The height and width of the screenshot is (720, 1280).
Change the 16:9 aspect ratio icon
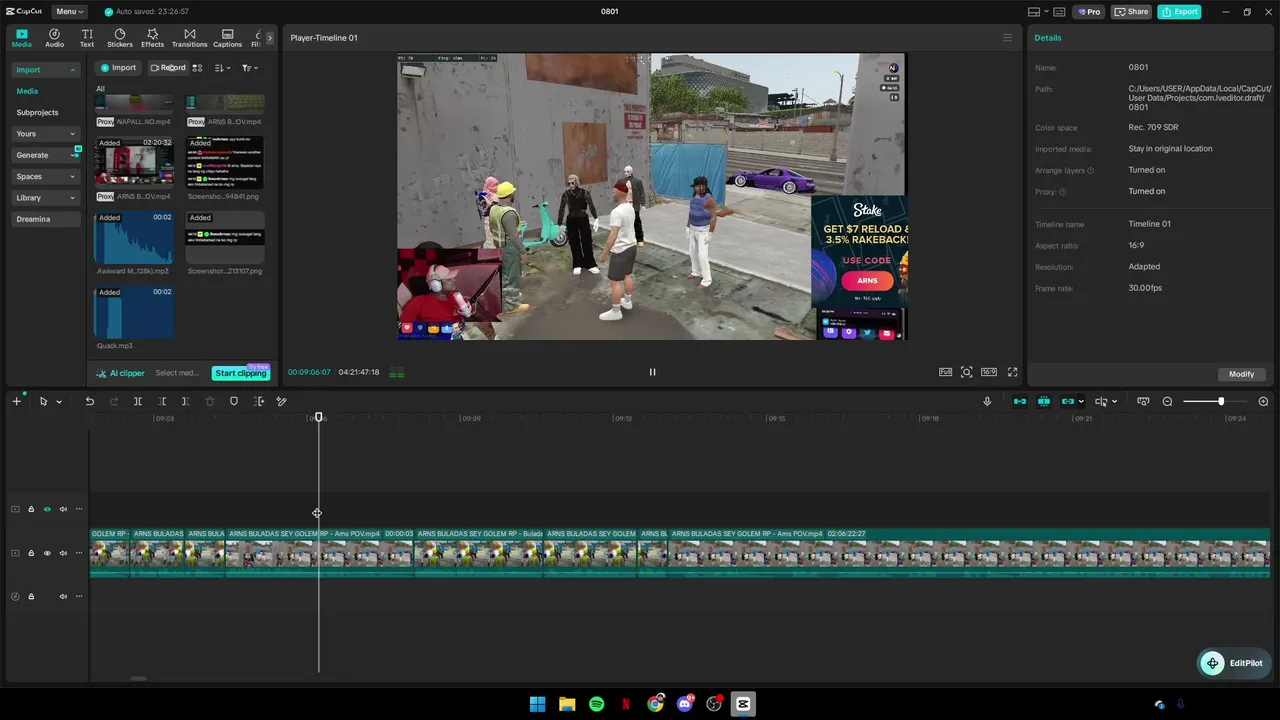tap(989, 372)
